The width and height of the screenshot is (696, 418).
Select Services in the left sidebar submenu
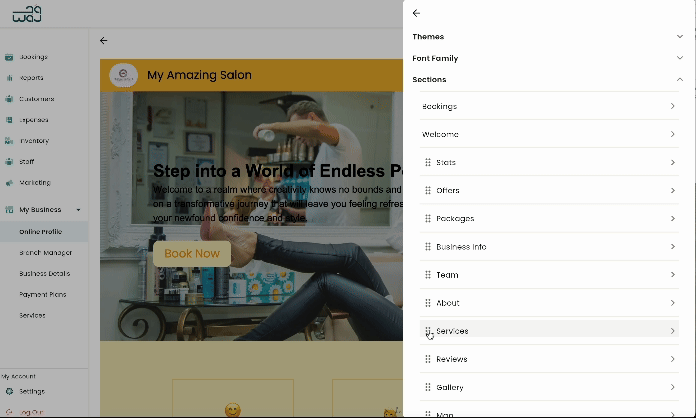point(32,315)
